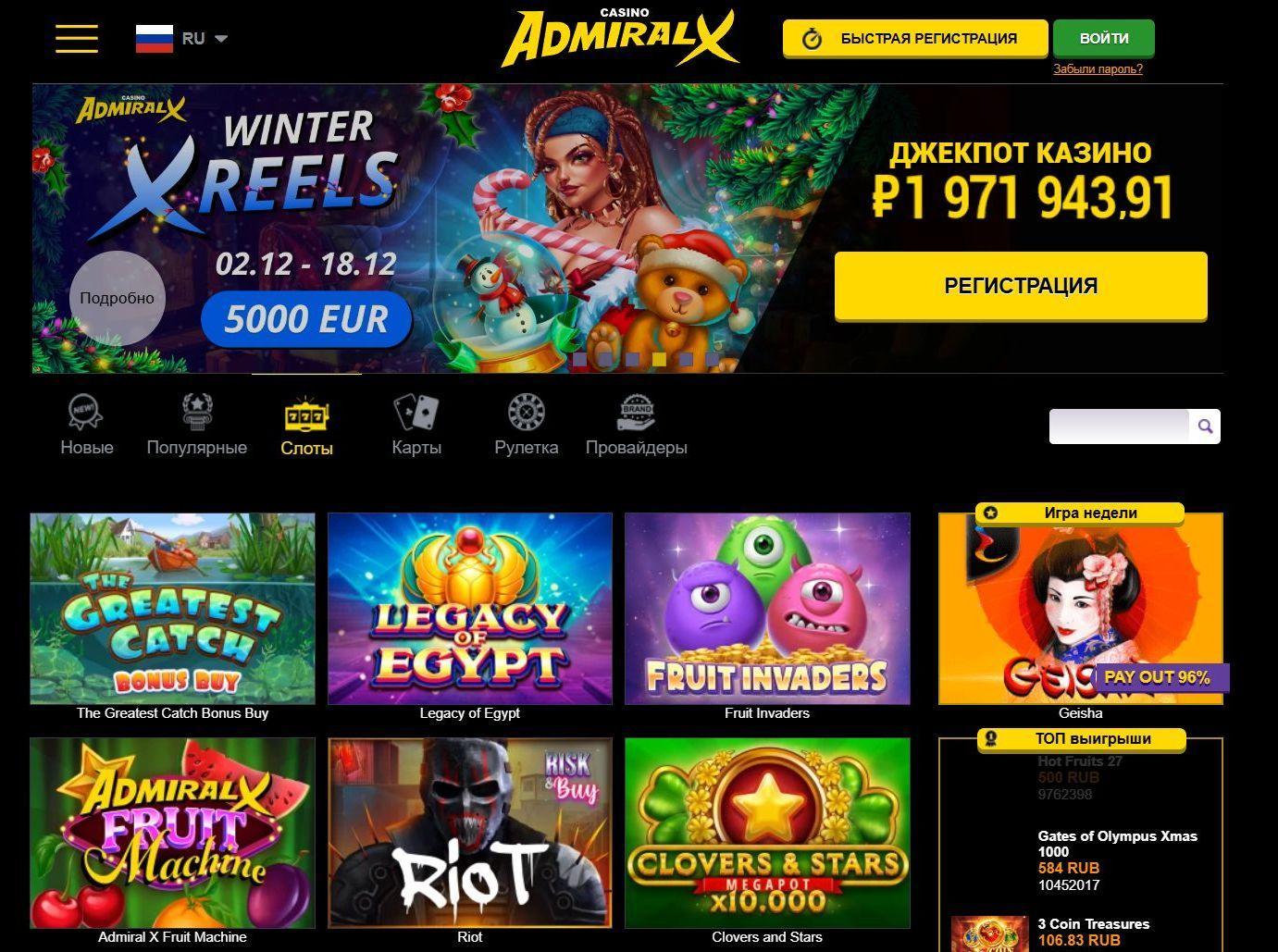Select the Рулетка roulette icon
This screenshot has width=1278, height=952.
pyautogui.click(x=526, y=413)
